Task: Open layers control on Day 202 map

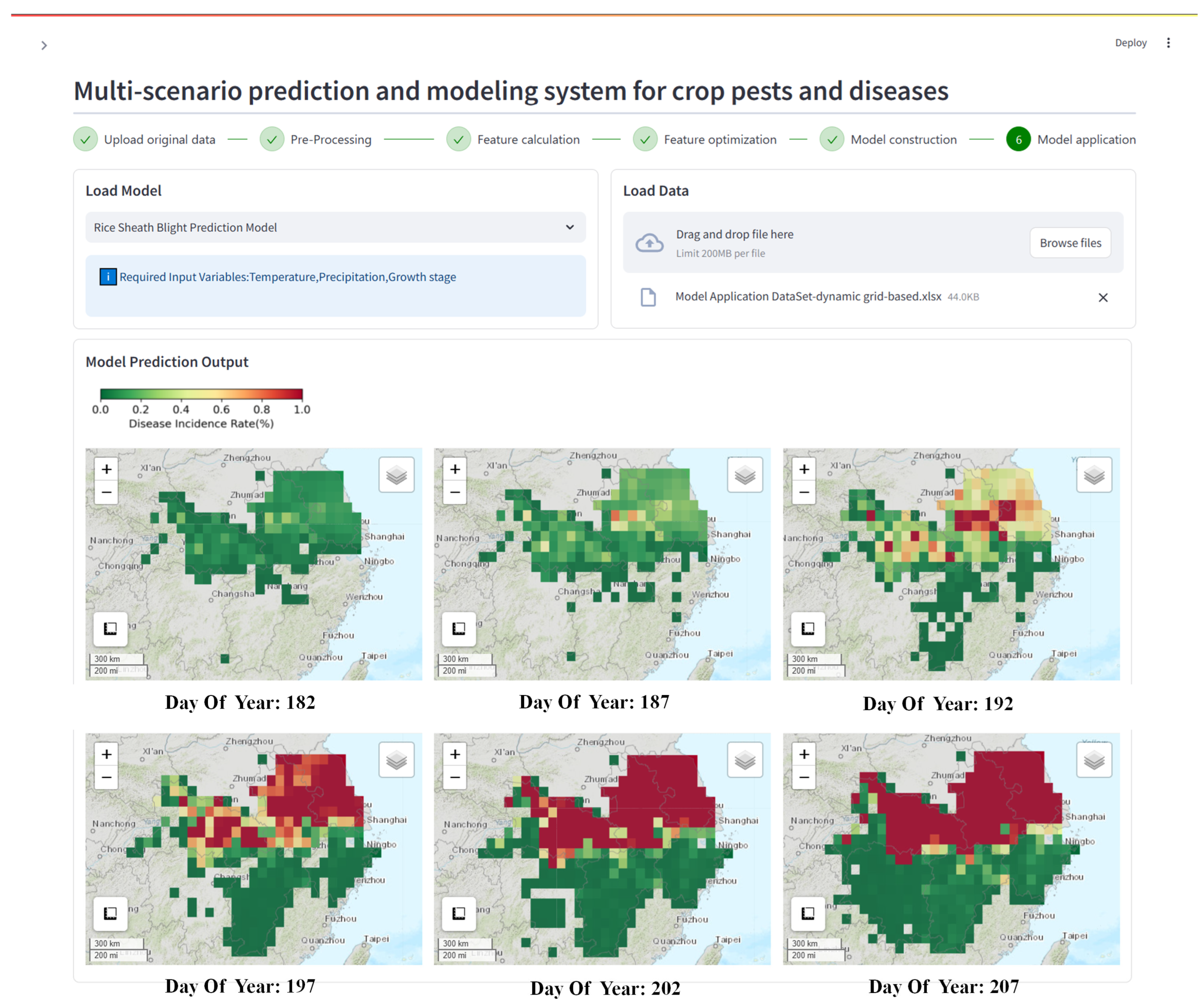Action: [x=745, y=760]
